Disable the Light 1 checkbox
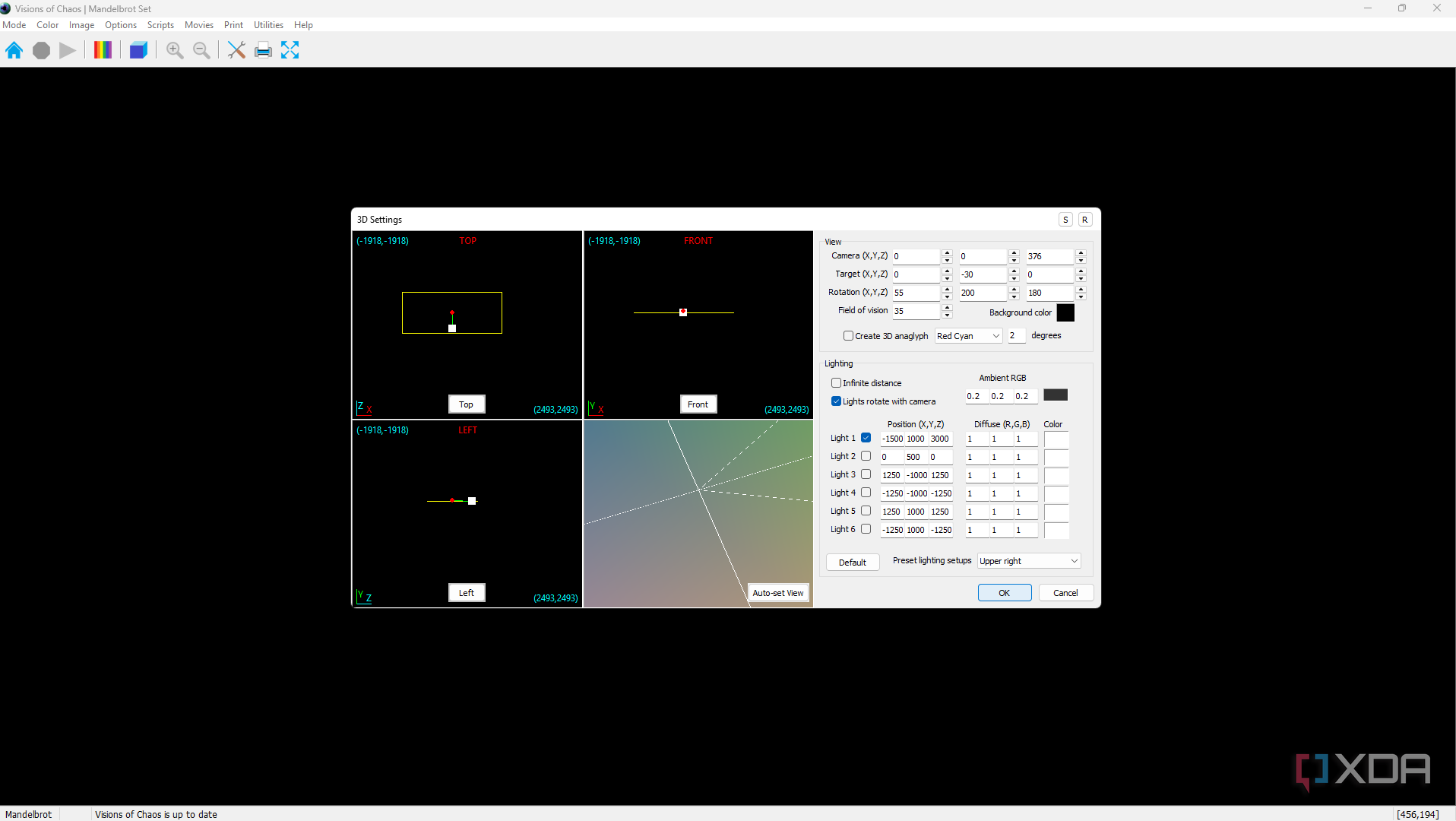The height and width of the screenshot is (821, 1456). tap(866, 438)
